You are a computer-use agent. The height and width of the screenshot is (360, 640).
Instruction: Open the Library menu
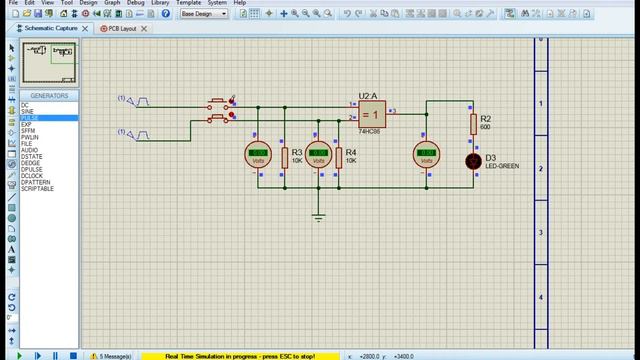click(160, 2)
